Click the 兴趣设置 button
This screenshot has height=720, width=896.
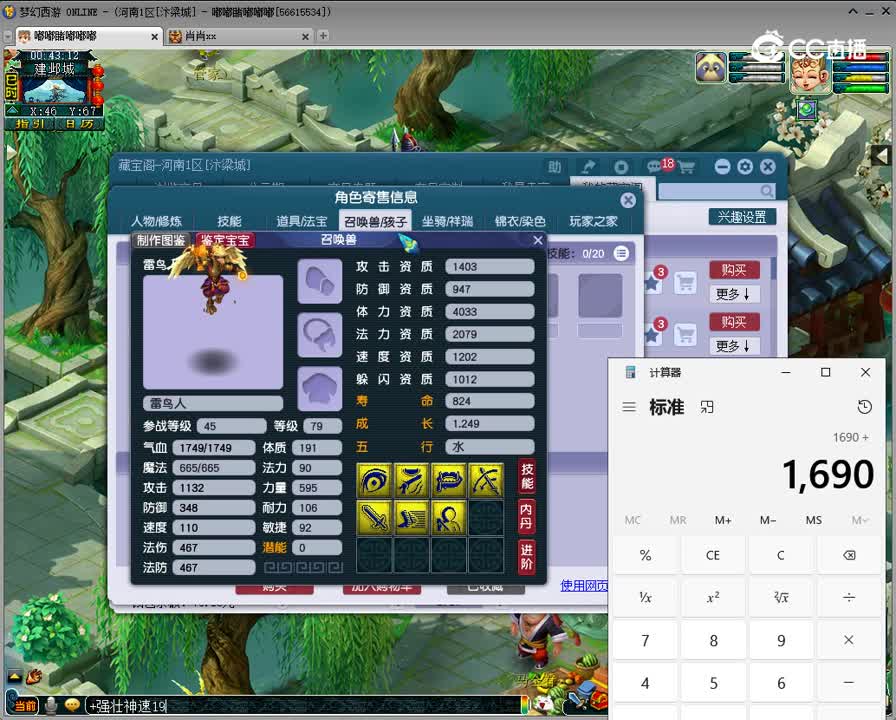click(742, 217)
